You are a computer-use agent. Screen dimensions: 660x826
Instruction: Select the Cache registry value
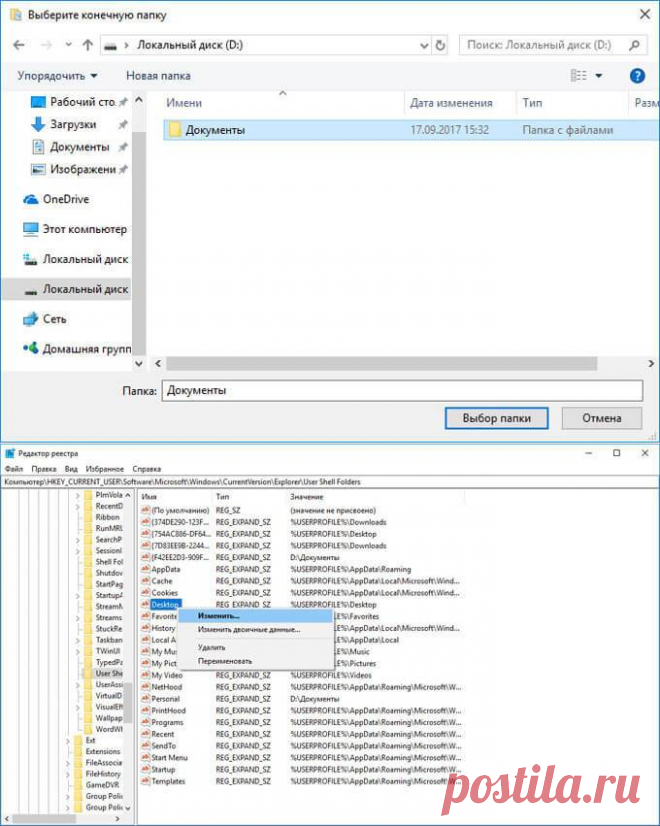pos(162,581)
